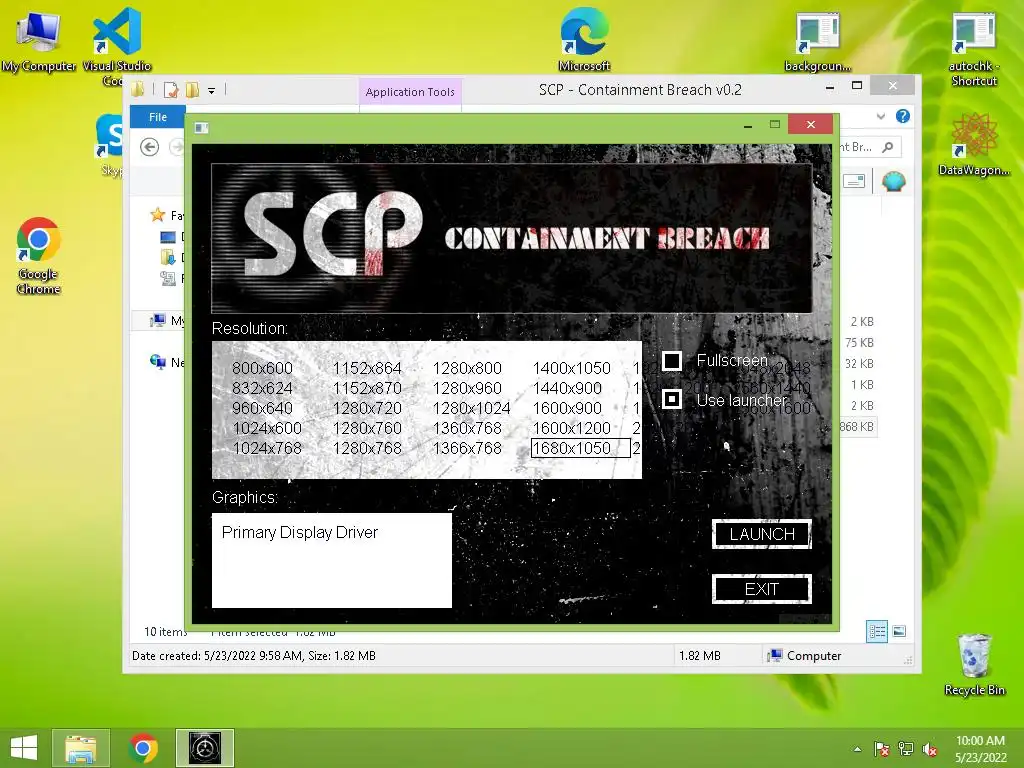Open Visual Studio Code desktop shortcut
Viewport: 1024px width, 768px height.
[117, 46]
